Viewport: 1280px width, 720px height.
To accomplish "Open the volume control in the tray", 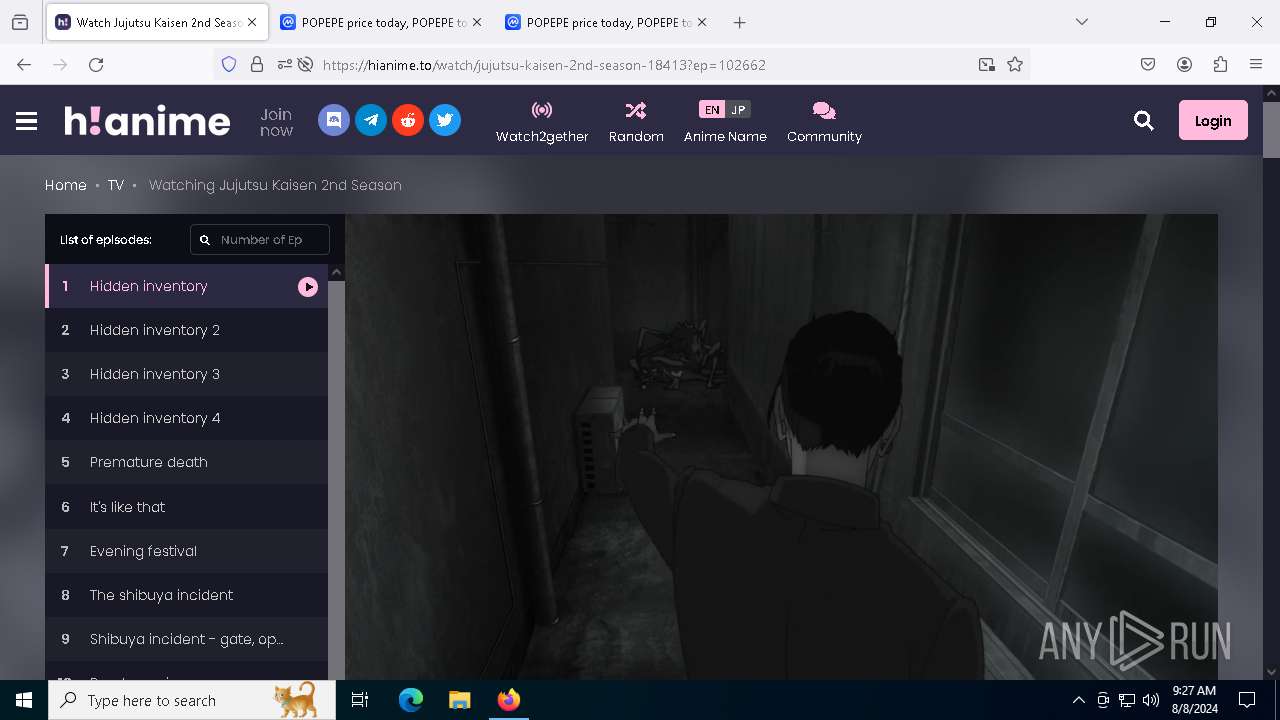I will click(x=1150, y=700).
